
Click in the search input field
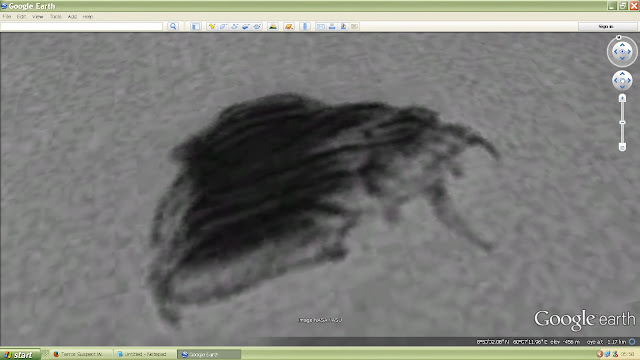(x=82, y=27)
